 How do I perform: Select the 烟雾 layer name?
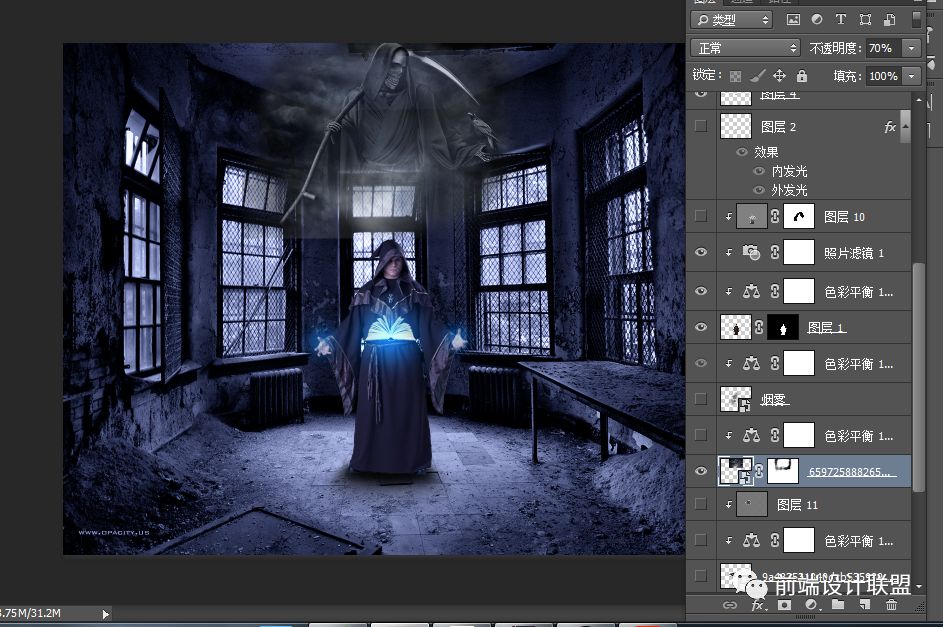coord(775,399)
